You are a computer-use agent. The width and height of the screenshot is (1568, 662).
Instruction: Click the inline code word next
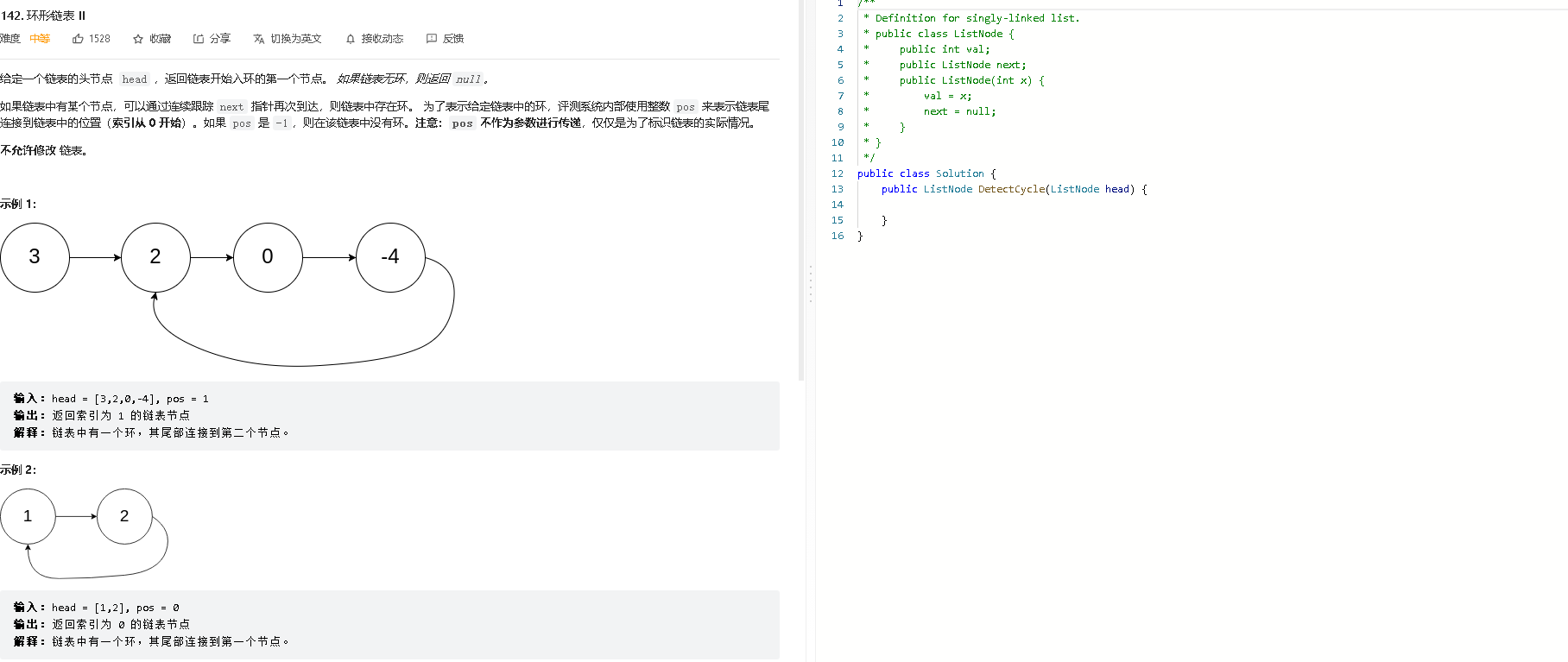click(x=231, y=107)
